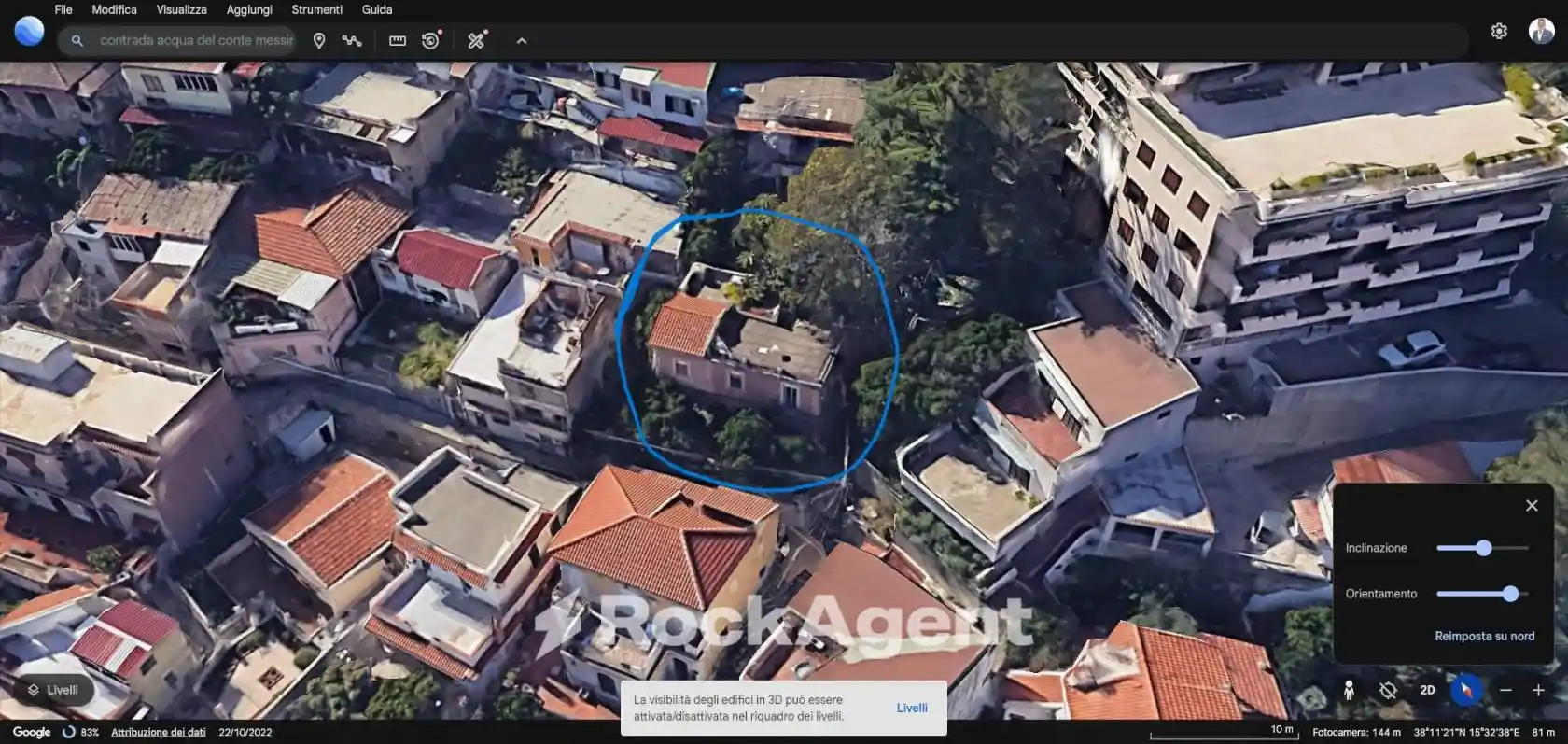1568x744 pixels.
Task: Click the compass button
Action: 1465,690
